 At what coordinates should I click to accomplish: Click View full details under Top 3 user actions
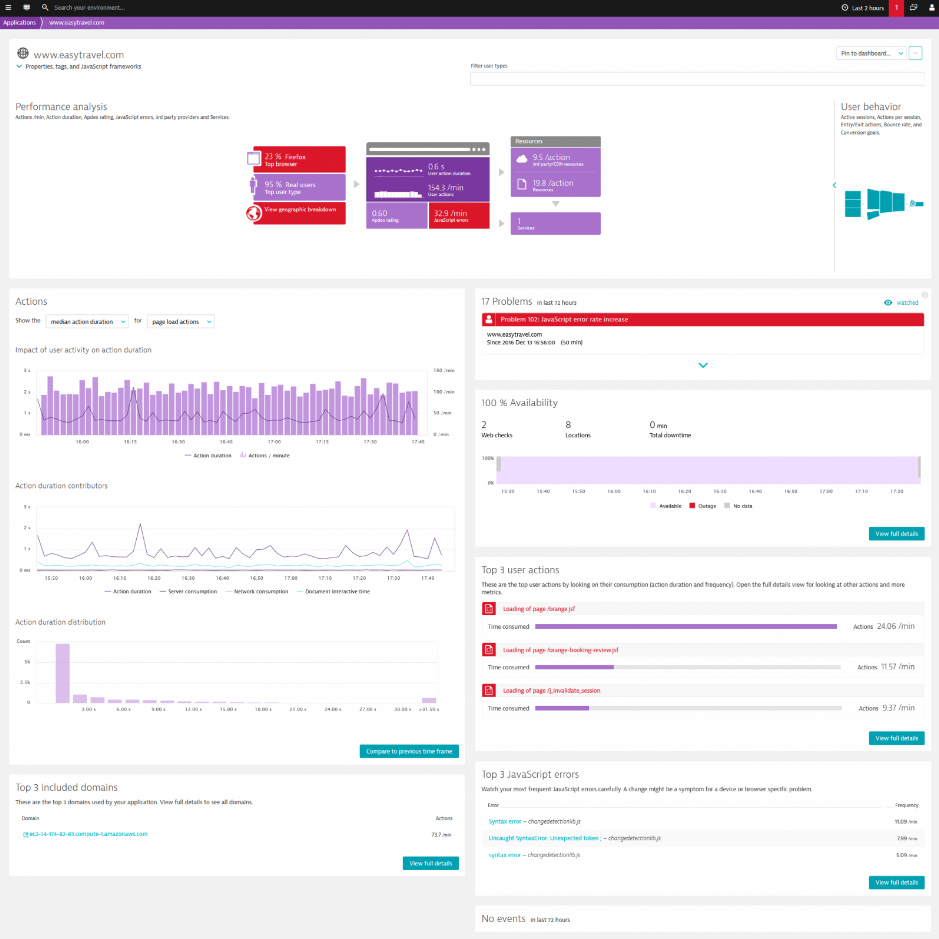point(896,738)
